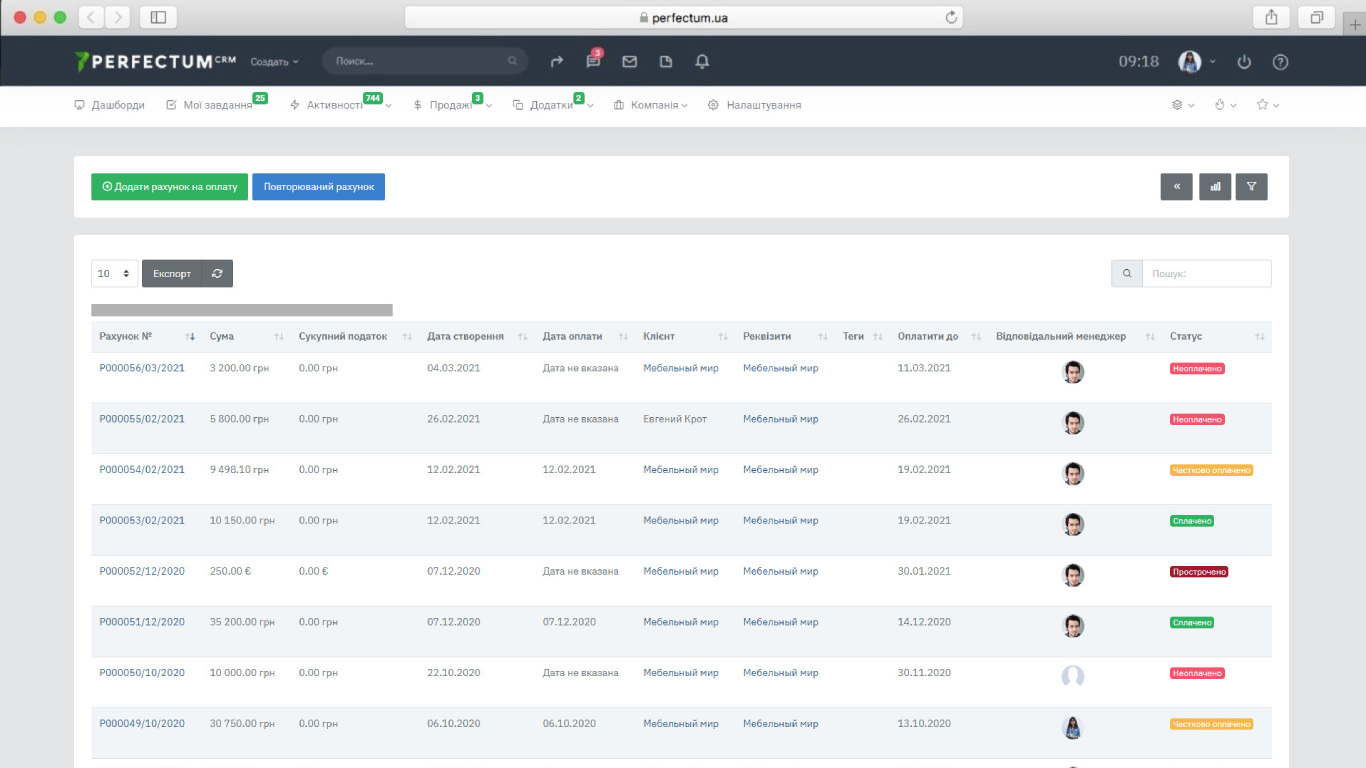Click the share arrow icon in header
The height and width of the screenshot is (768, 1366).
[557, 62]
